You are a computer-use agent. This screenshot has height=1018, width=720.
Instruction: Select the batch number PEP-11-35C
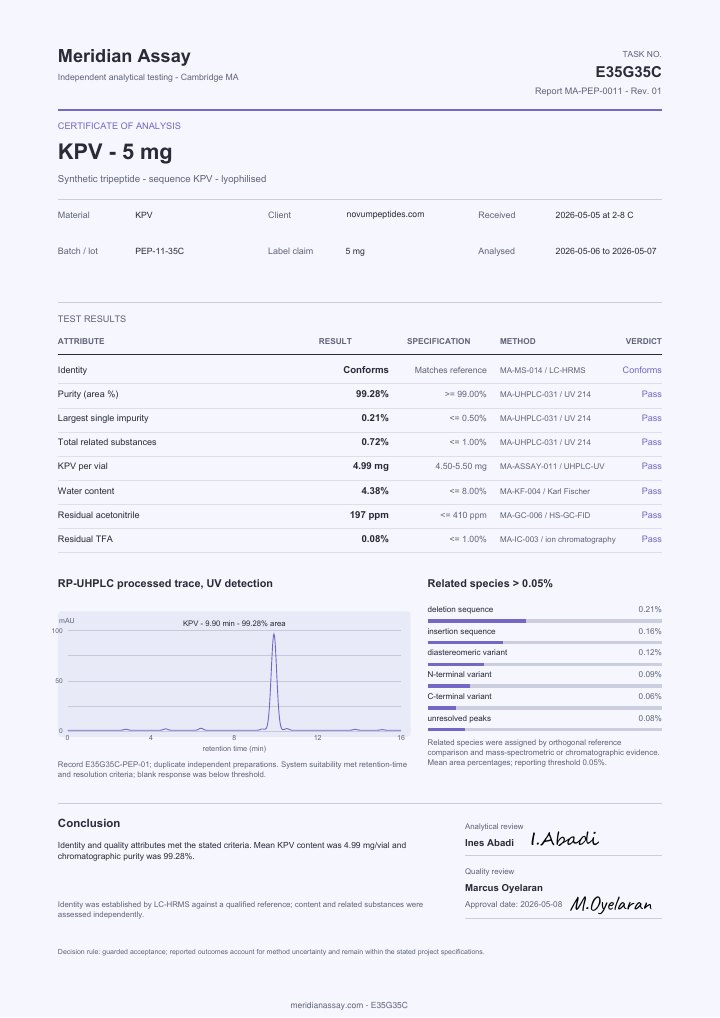[160, 251]
